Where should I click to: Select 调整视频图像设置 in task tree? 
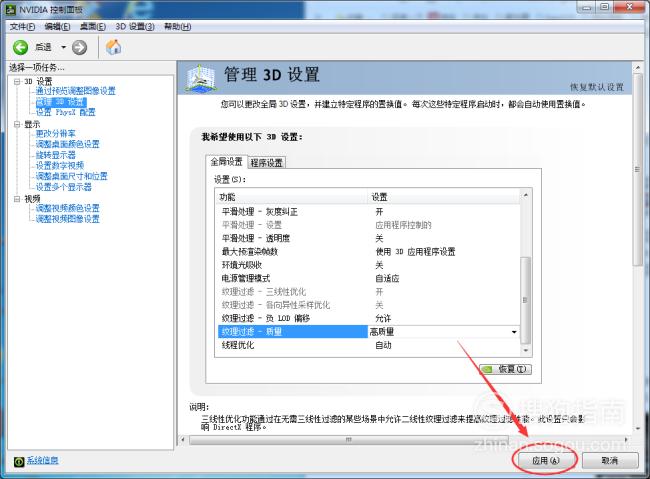point(68,219)
